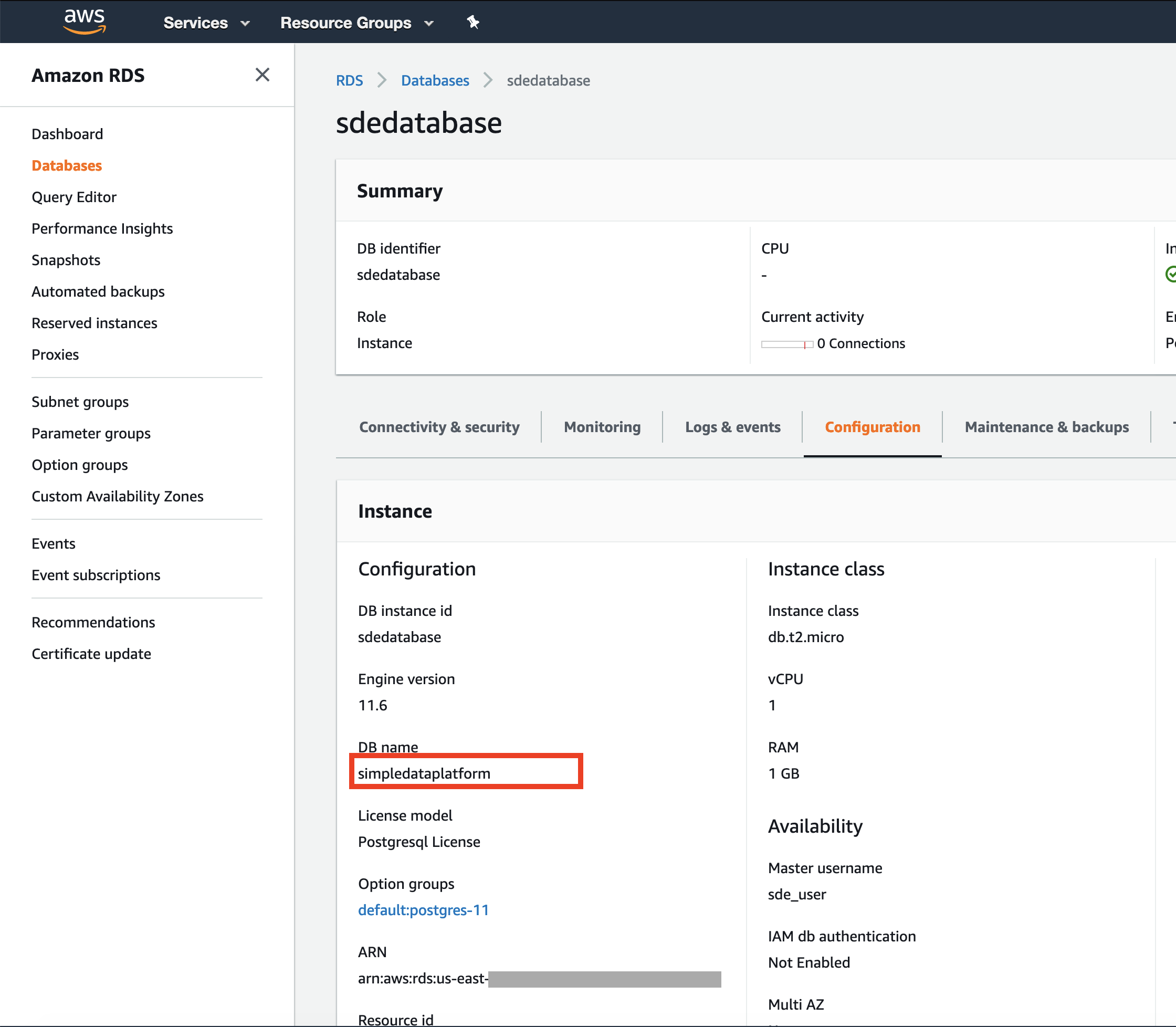Image resolution: width=1176 pixels, height=1027 pixels.
Task: Open Parameter groups page
Action: click(91, 433)
